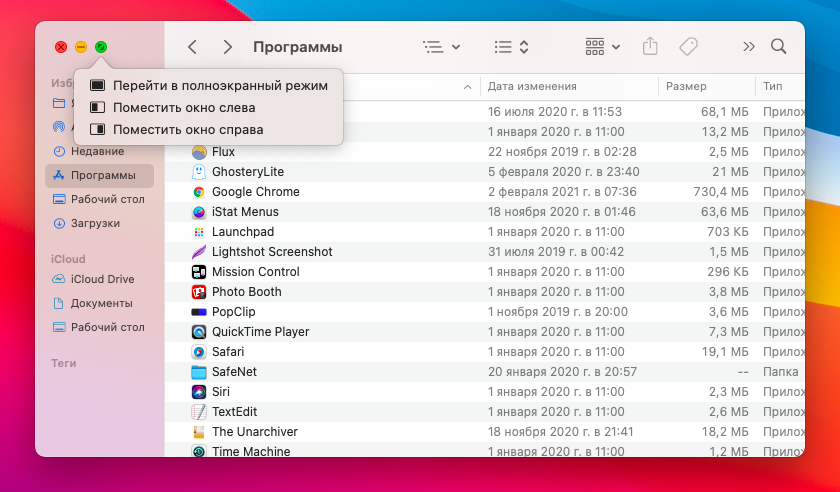Click the Папка type cell
The image size is (840, 492).
coord(781,371)
